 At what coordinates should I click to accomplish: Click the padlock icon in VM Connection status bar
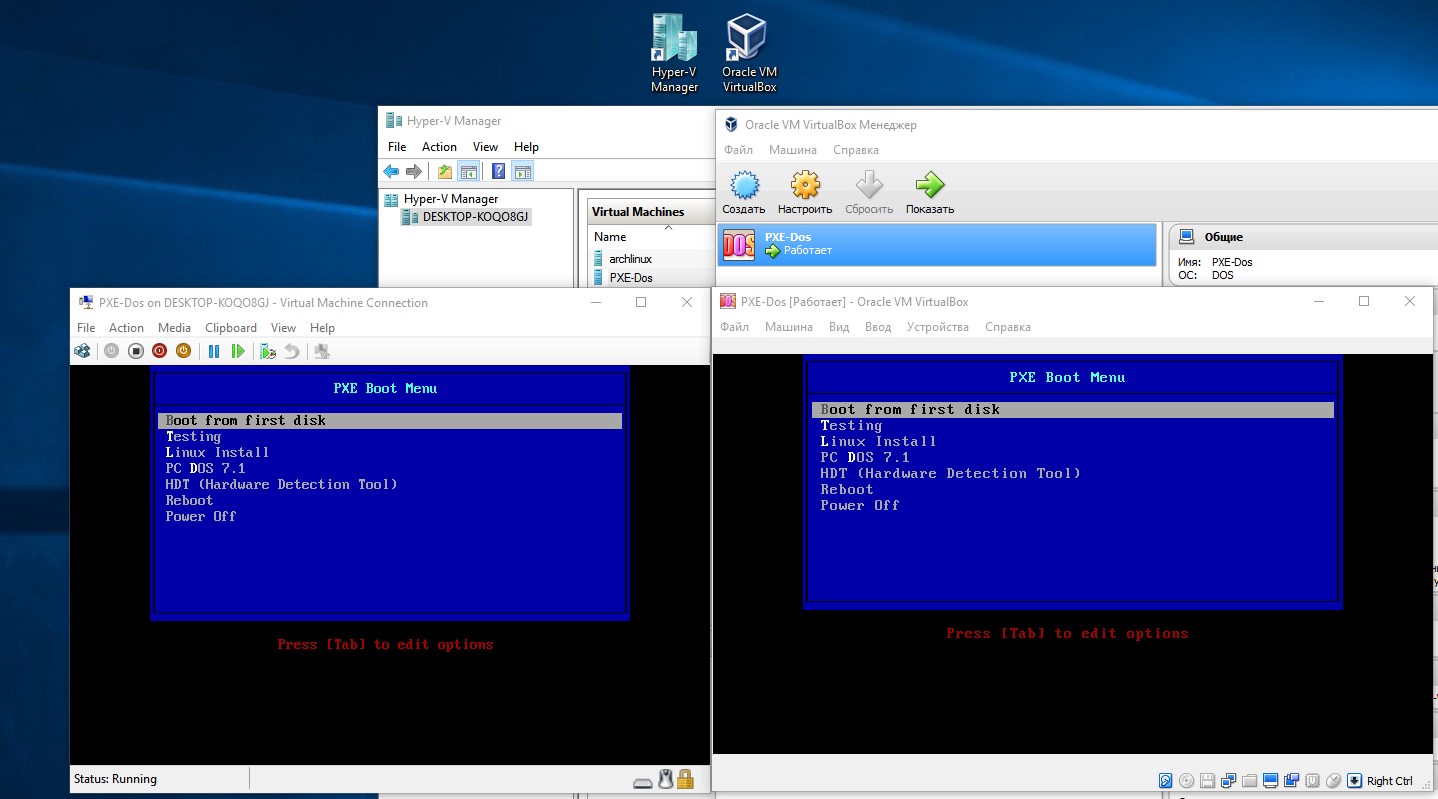pos(685,779)
